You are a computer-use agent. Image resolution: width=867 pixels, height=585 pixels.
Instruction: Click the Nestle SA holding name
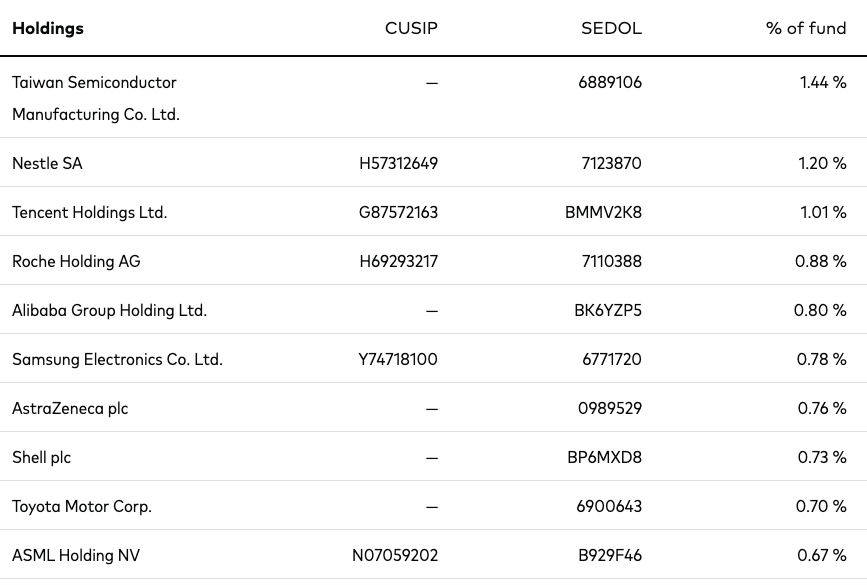(48, 163)
